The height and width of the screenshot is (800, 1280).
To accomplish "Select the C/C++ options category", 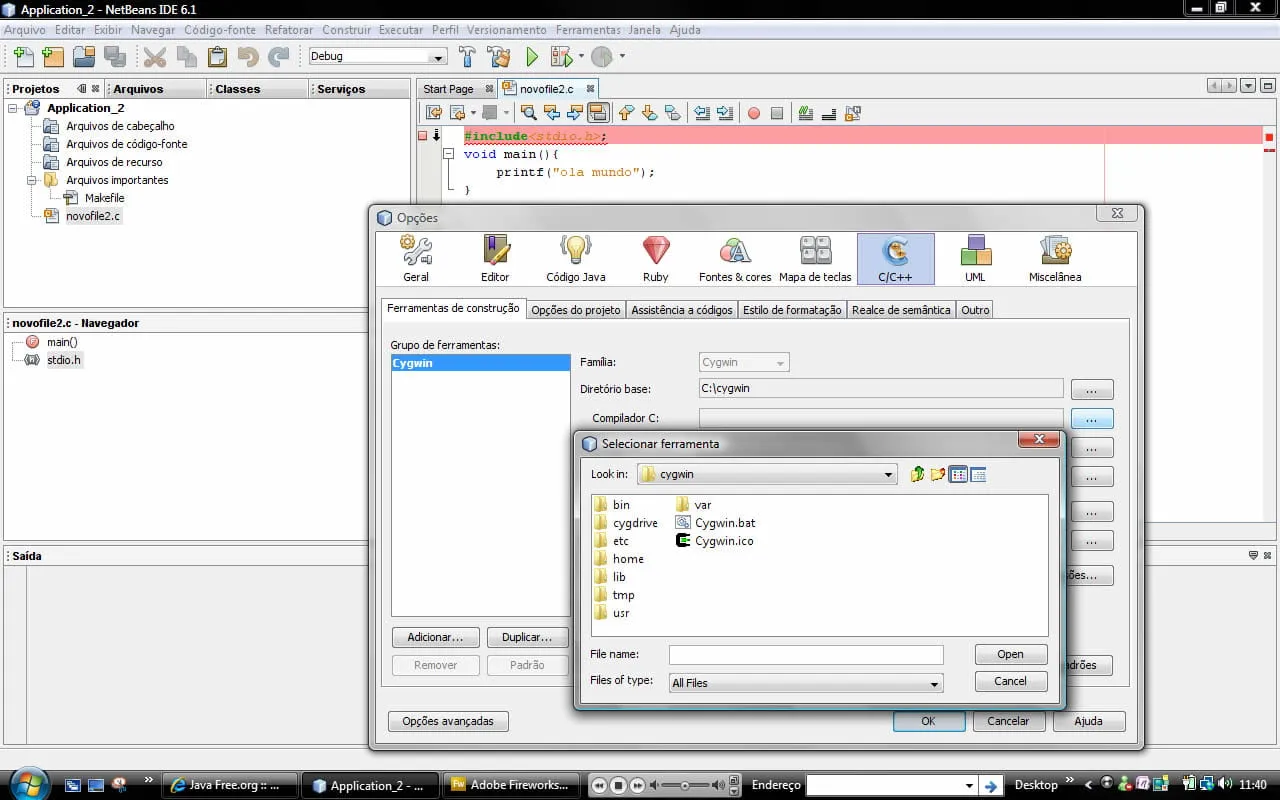I will (896, 259).
